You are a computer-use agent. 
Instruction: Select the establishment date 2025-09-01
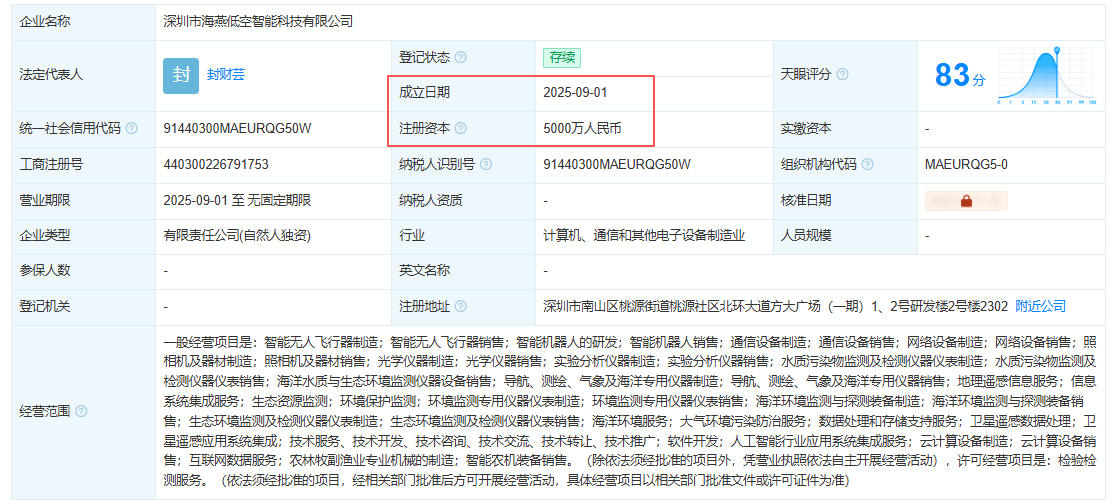(x=575, y=93)
